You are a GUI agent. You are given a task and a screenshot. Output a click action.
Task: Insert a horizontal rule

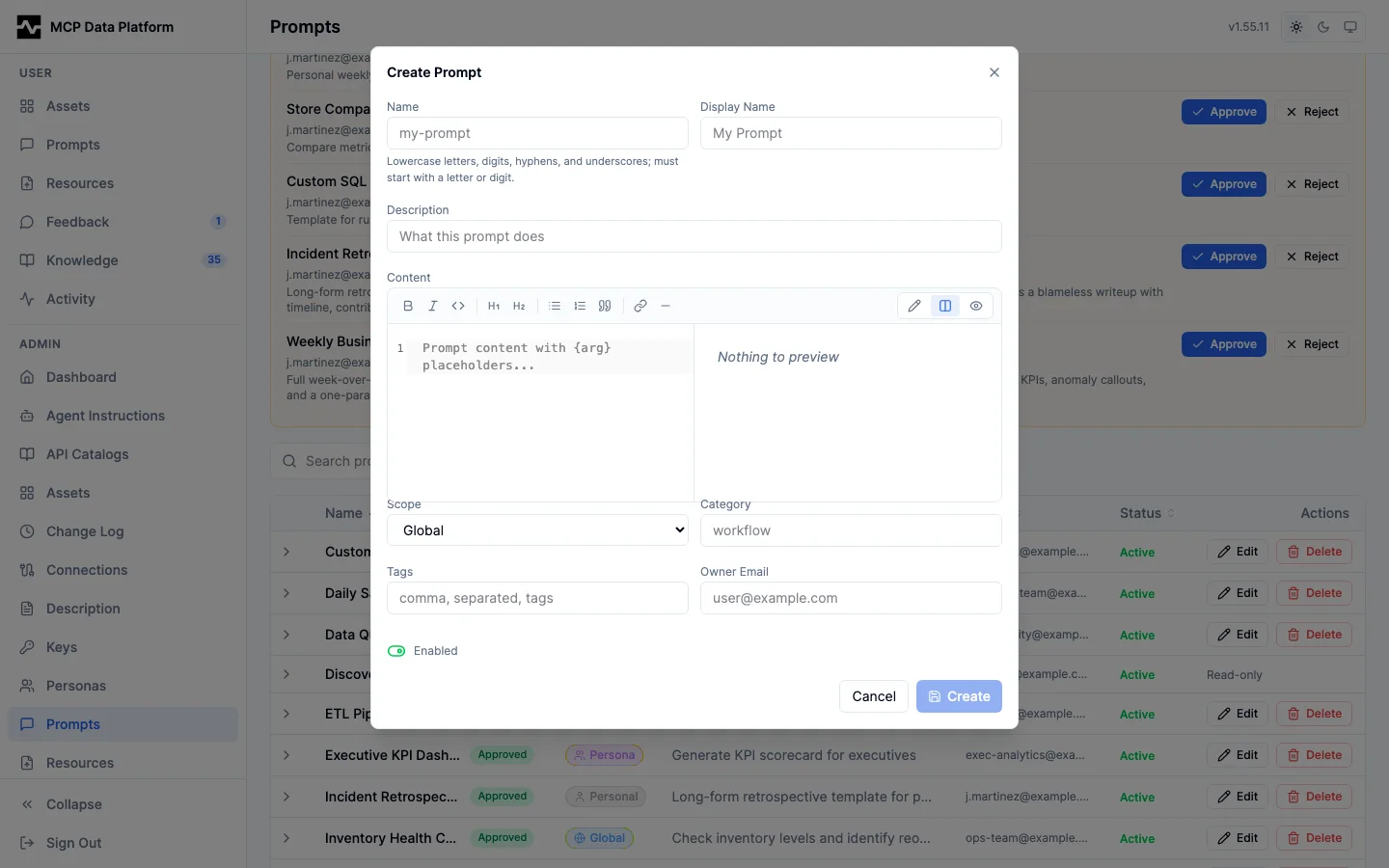click(x=666, y=306)
